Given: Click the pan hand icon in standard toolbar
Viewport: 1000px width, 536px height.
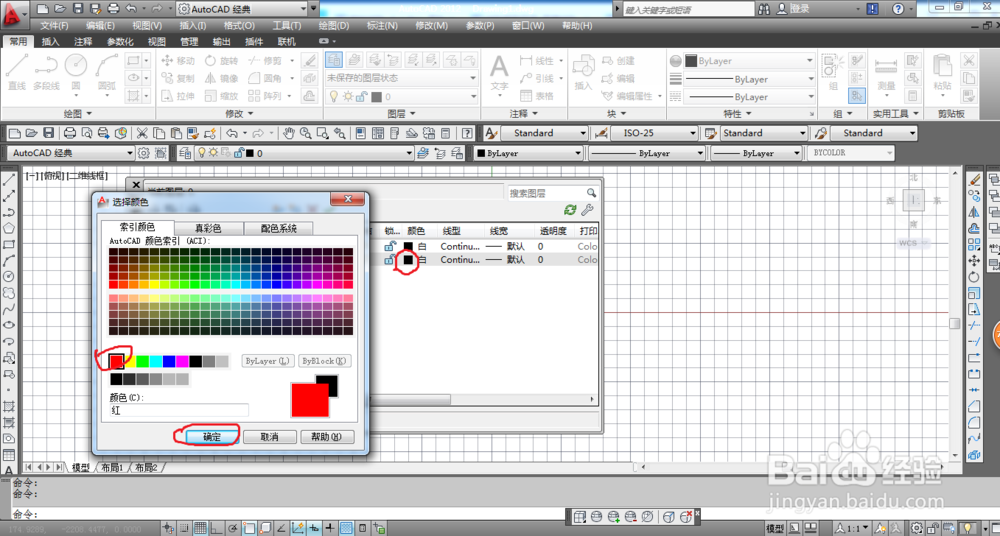Looking at the screenshot, I should coord(289,133).
